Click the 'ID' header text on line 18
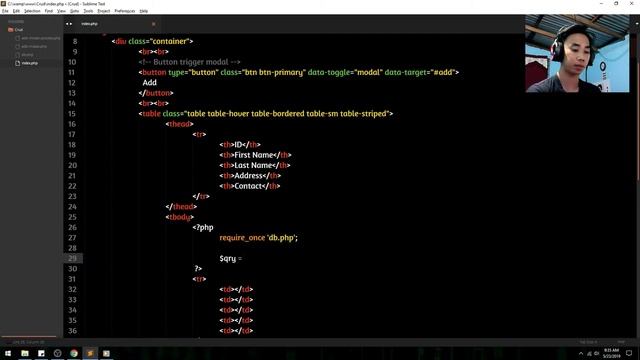The height and width of the screenshot is (360, 640). coord(238,145)
